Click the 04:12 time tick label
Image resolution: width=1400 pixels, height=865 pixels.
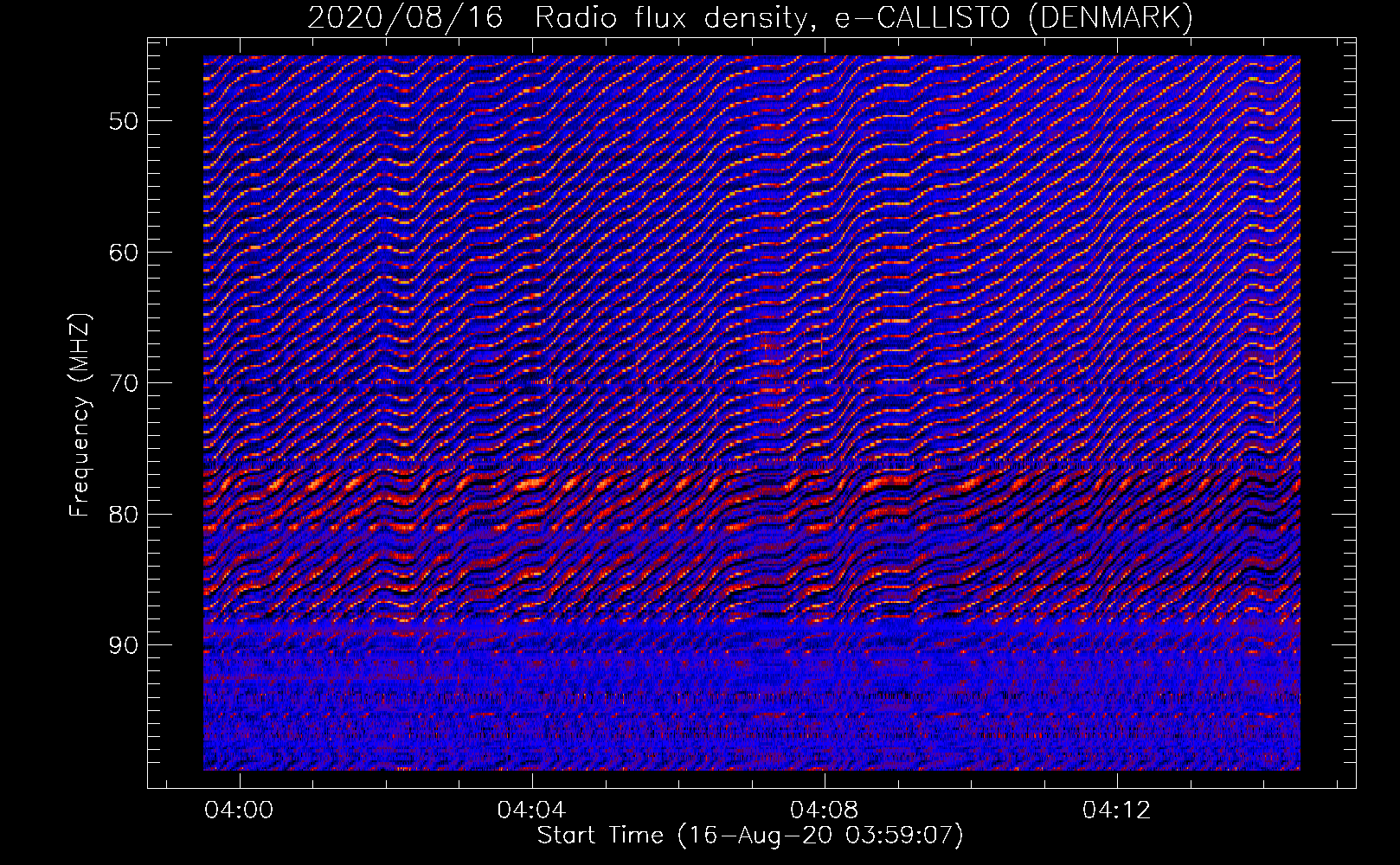click(1117, 810)
